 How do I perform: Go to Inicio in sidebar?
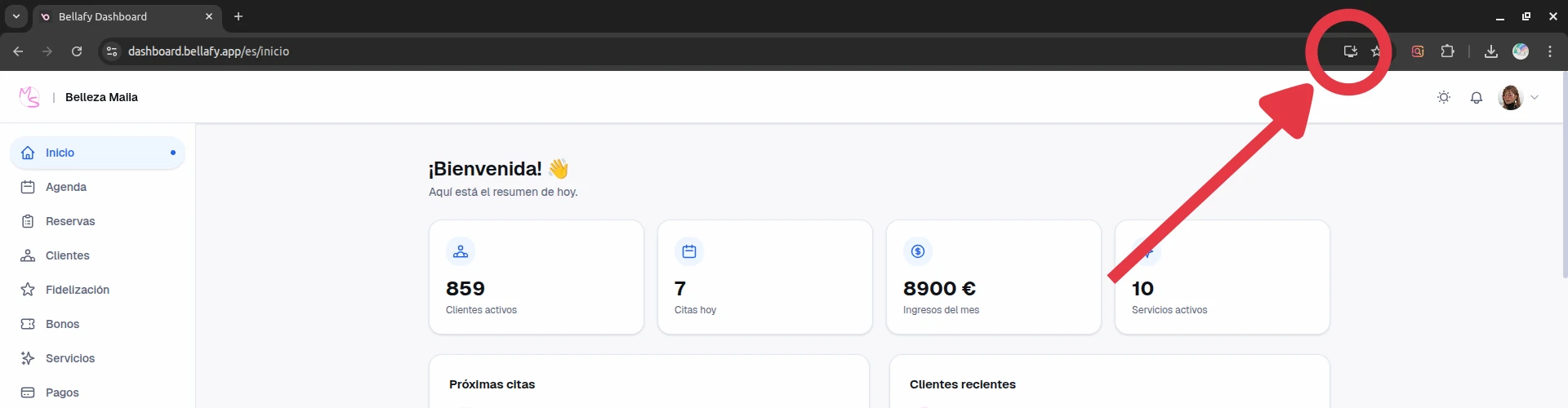tap(97, 153)
